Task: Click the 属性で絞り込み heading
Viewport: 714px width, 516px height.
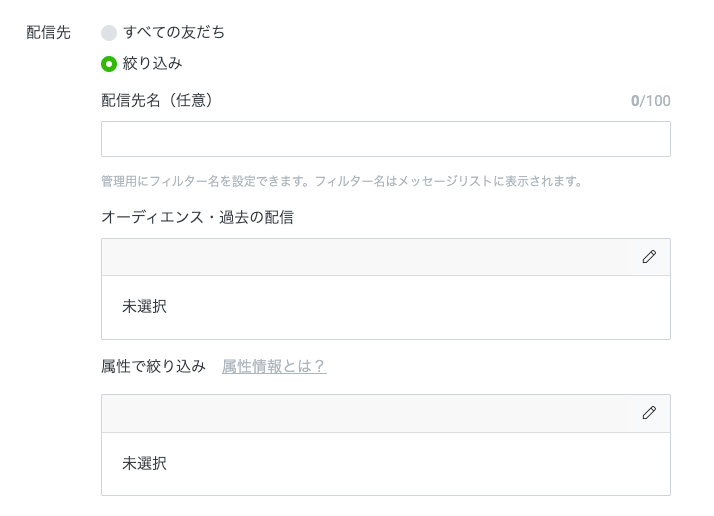Action: [x=153, y=366]
